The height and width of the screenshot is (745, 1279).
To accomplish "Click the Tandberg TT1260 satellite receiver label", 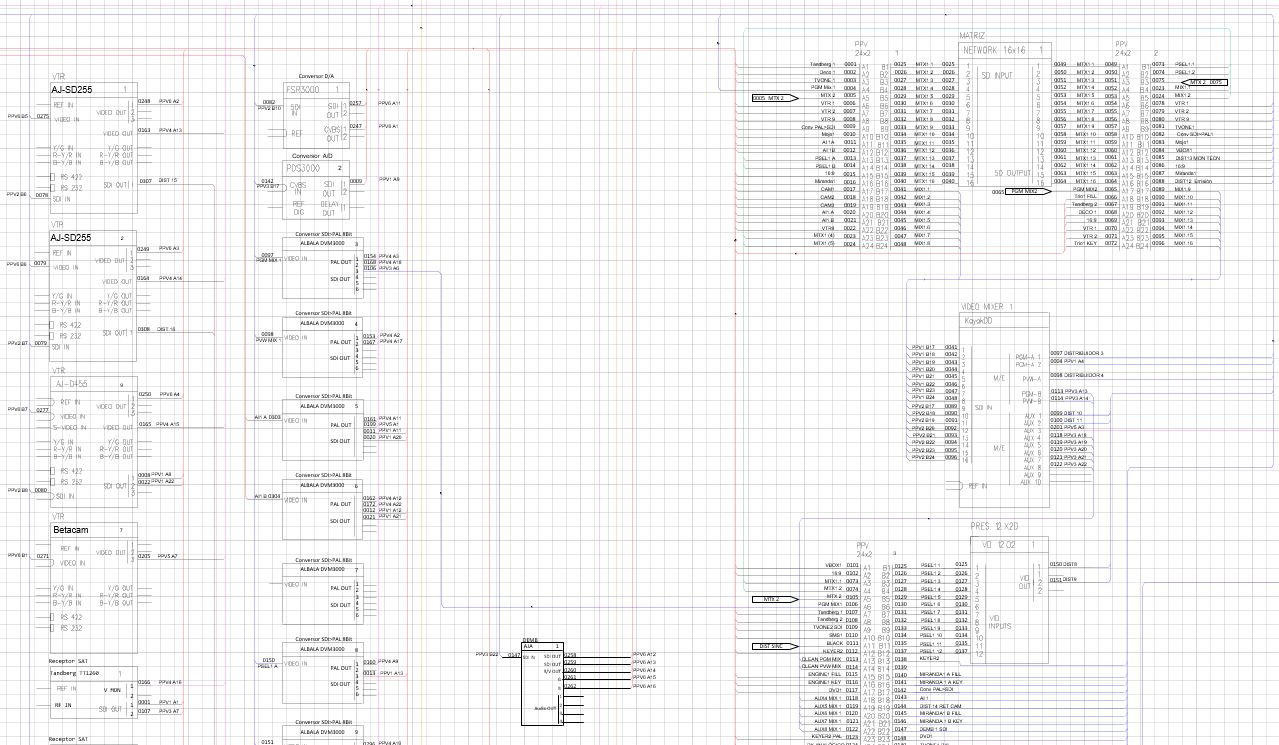I will [x=76, y=673].
